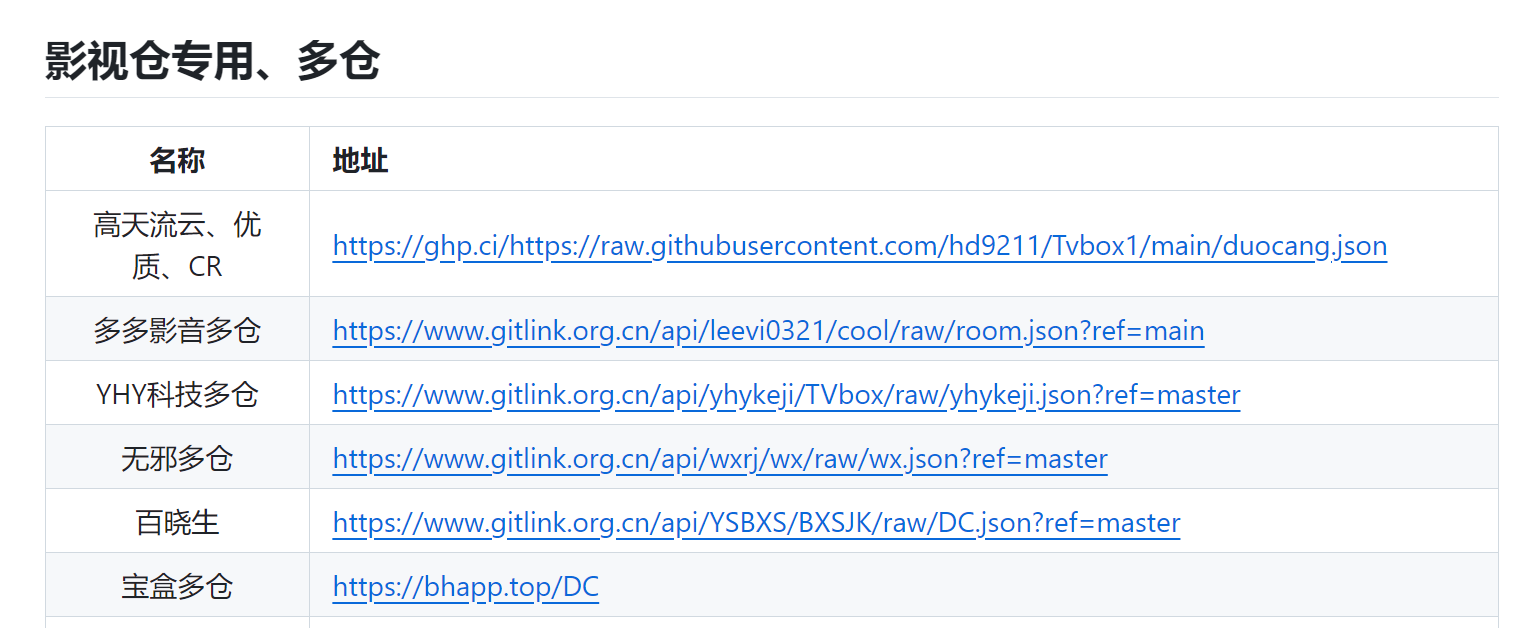
Task: Click the 多多影音多仓 name cell
Action: click(x=177, y=330)
